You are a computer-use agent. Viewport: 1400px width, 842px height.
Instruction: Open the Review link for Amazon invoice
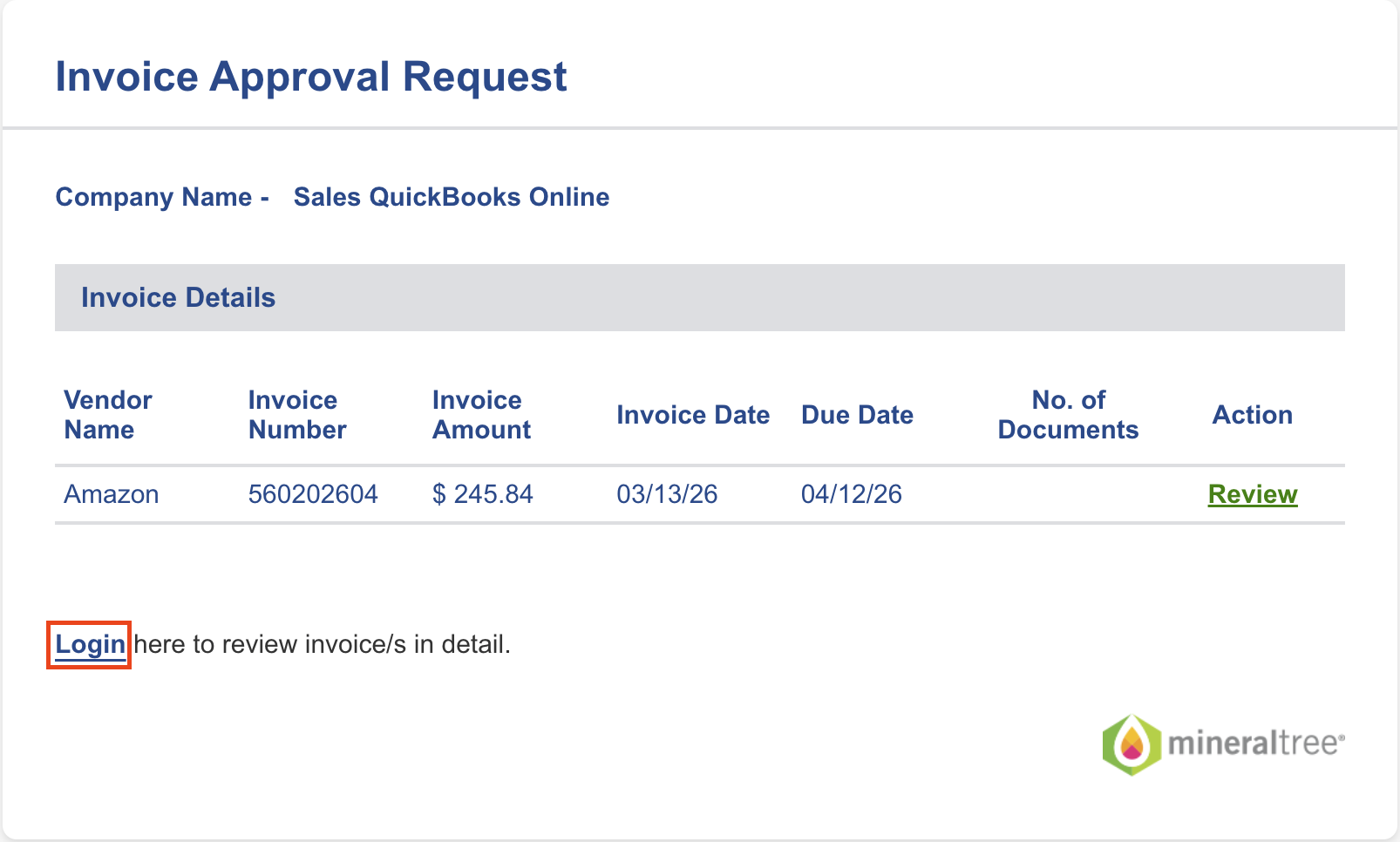[1253, 494]
